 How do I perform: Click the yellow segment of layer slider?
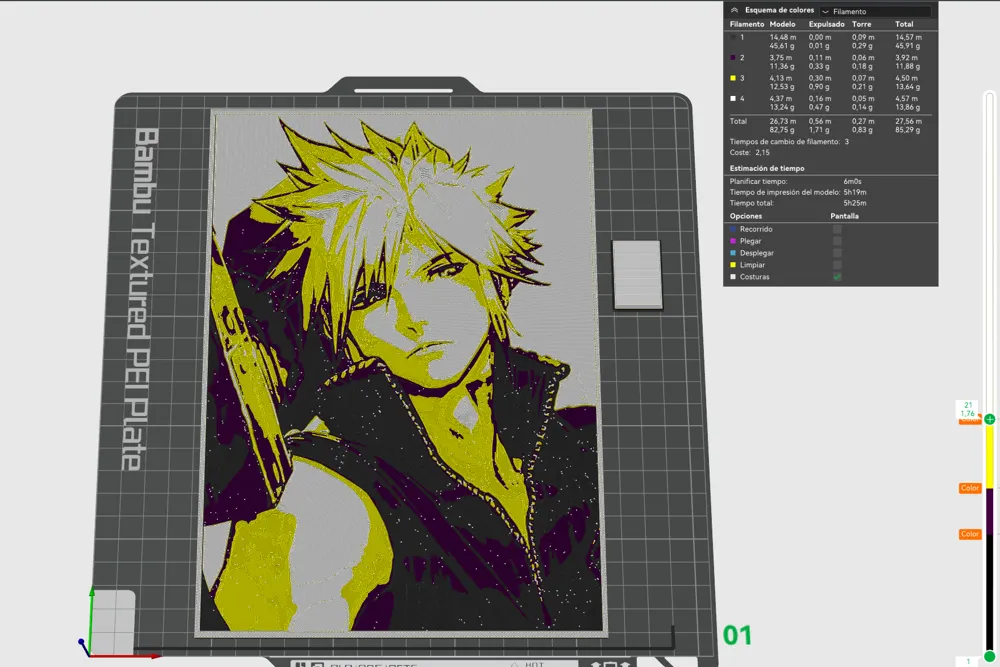click(989, 457)
